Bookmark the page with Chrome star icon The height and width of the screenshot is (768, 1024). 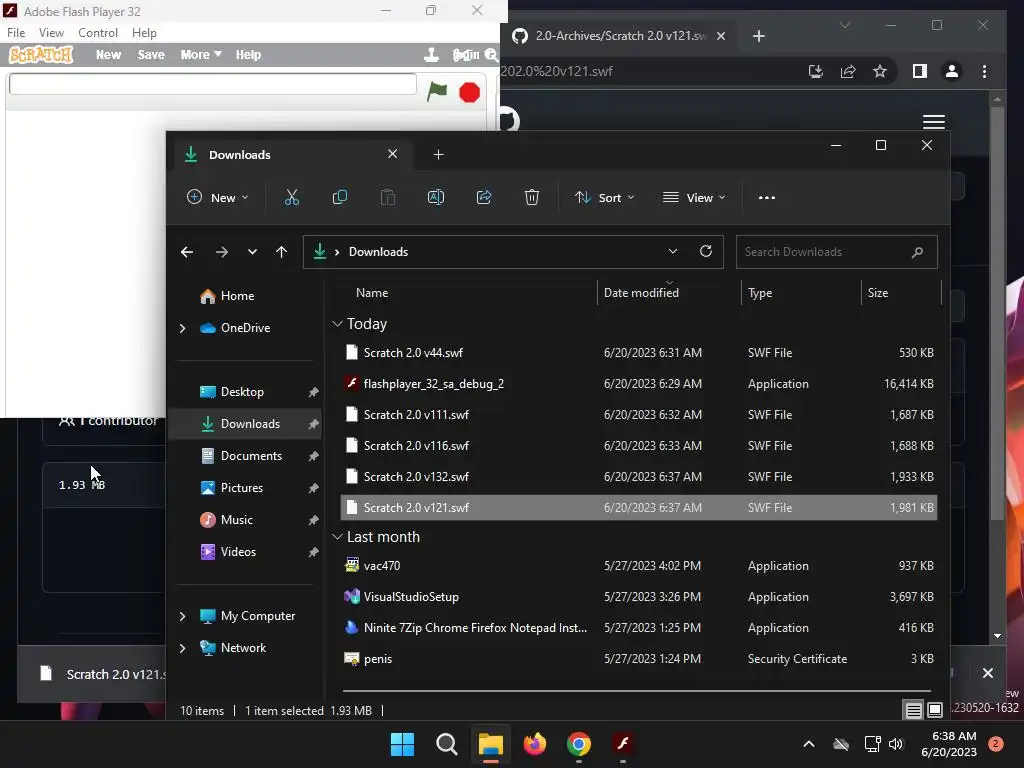tap(880, 71)
